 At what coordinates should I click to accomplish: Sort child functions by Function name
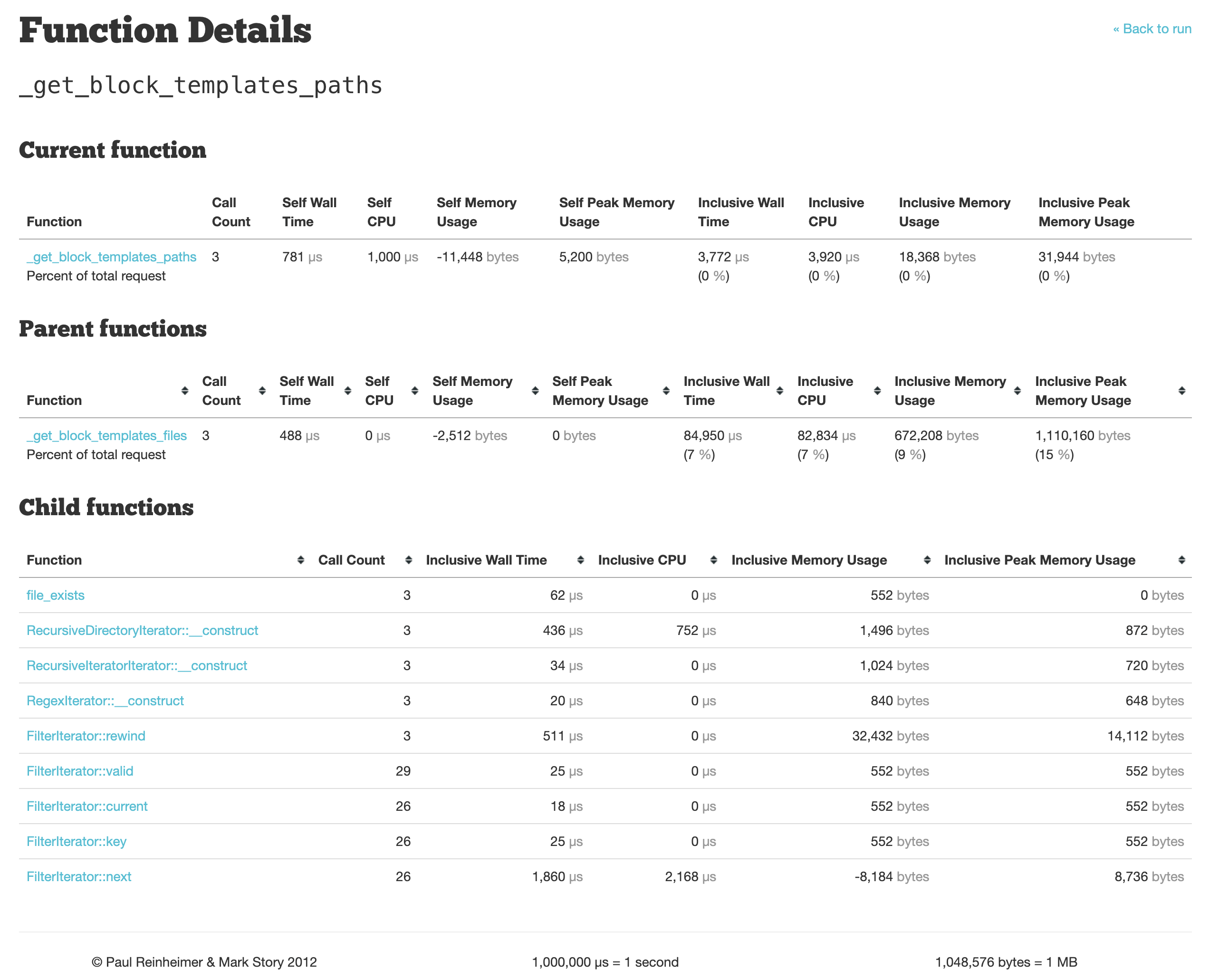pos(54,560)
